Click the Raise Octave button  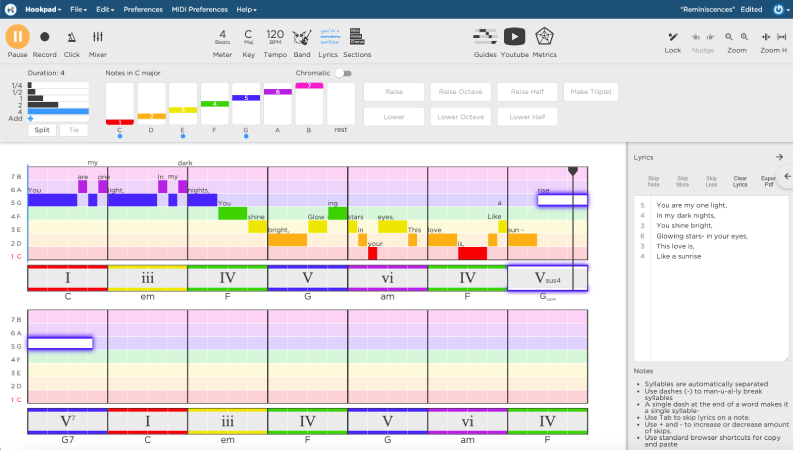click(458, 92)
